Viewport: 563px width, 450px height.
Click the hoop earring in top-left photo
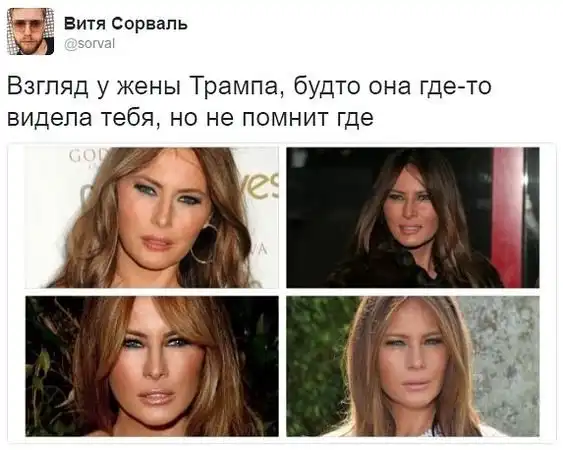pyautogui.click(x=205, y=244)
